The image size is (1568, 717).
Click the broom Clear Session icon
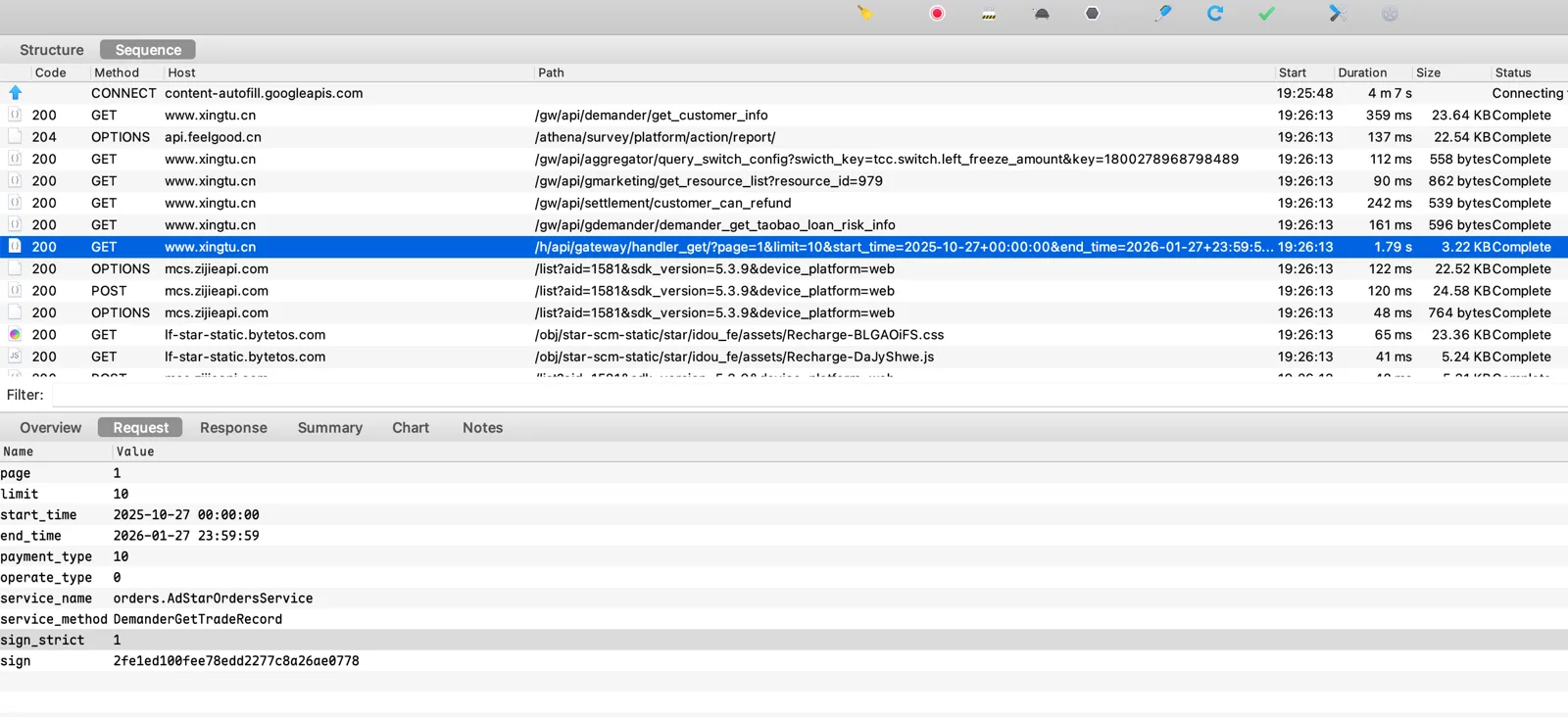pos(864,14)
